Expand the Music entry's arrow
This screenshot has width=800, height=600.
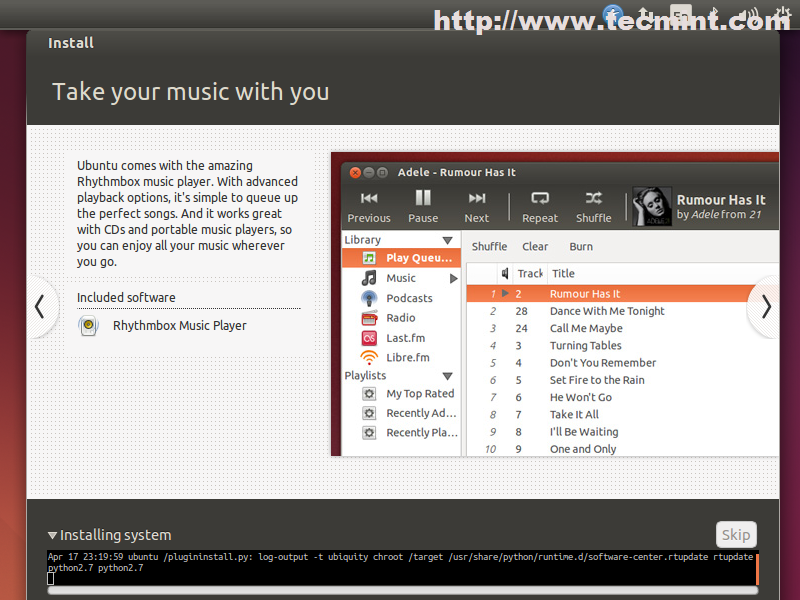coord(453,279)
